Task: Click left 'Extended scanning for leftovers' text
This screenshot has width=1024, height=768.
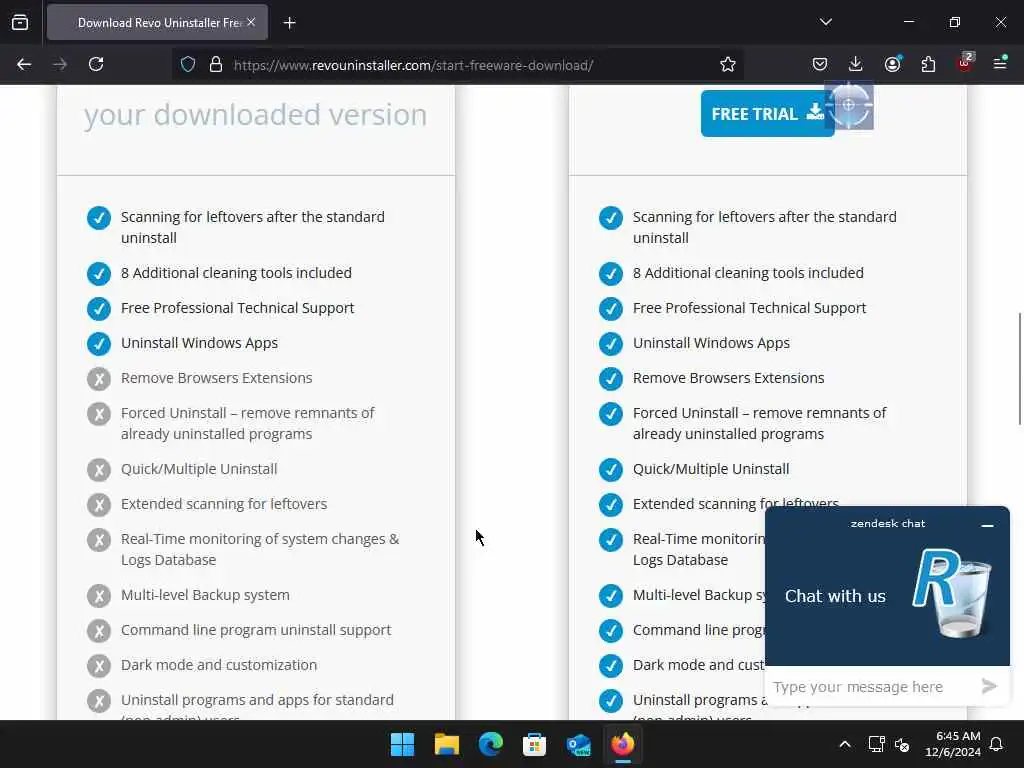Action: pos(223,504)
